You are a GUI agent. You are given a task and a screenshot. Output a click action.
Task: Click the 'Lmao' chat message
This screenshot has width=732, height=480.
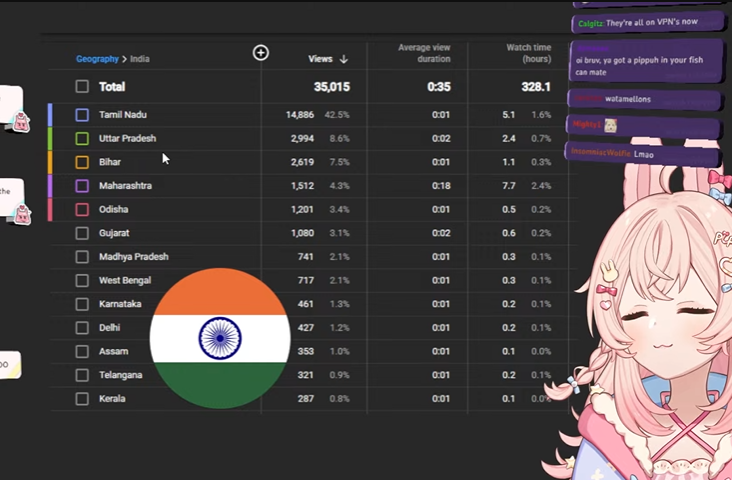[x=642, y=154]
